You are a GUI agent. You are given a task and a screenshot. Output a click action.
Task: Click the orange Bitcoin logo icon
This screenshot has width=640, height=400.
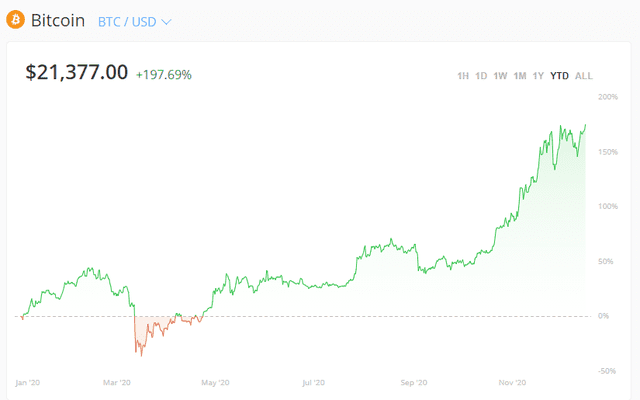tap(16, 20)
